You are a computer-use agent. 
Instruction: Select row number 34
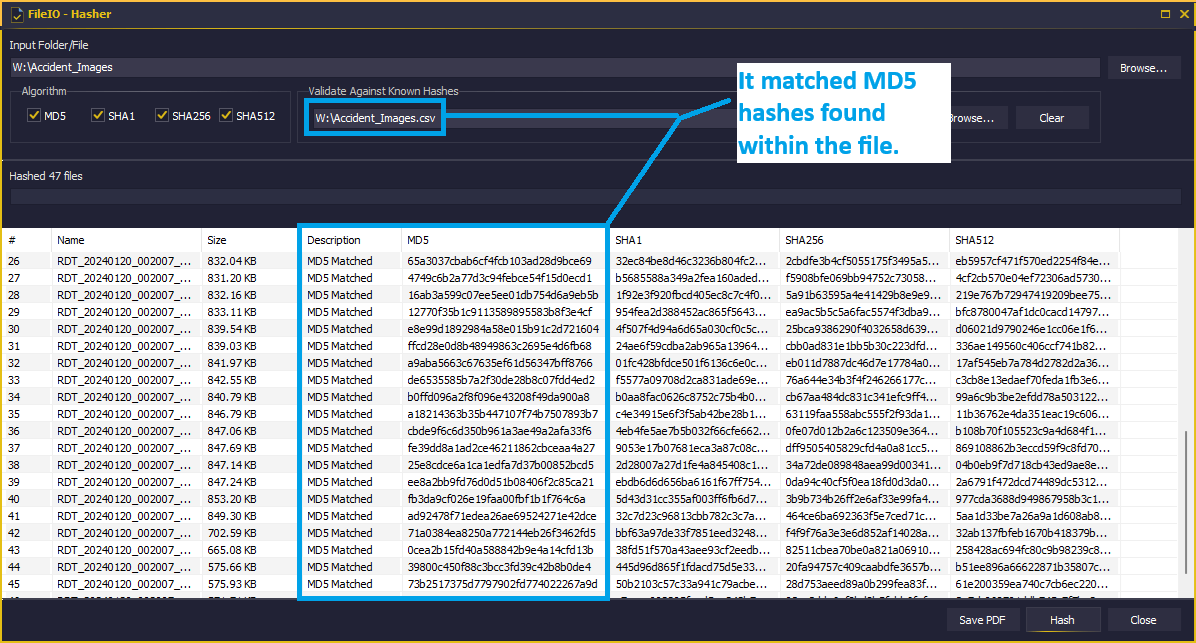click(x=14, y=397)
